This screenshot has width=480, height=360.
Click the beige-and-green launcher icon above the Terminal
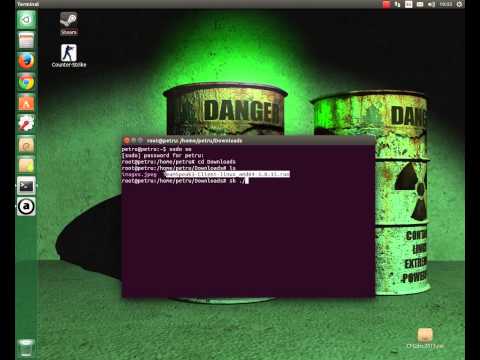click(x=26, y=166)
